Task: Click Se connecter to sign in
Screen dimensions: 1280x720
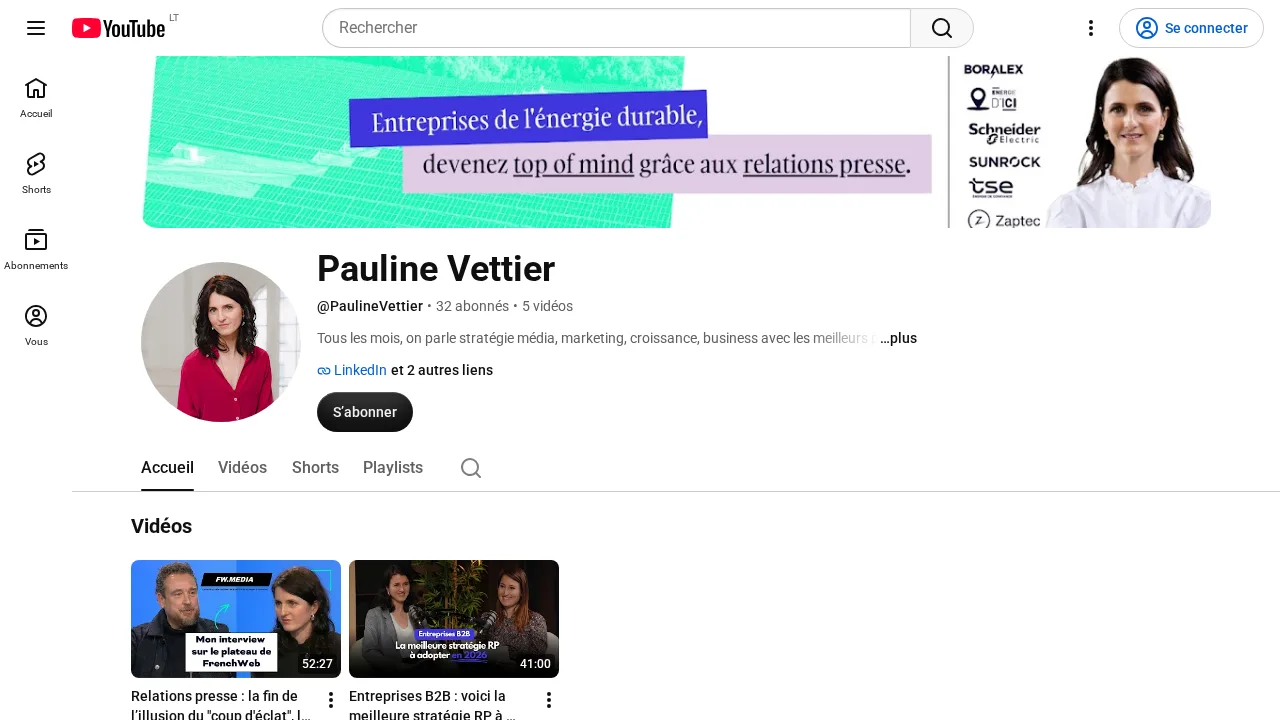Action: point(1191,28)
